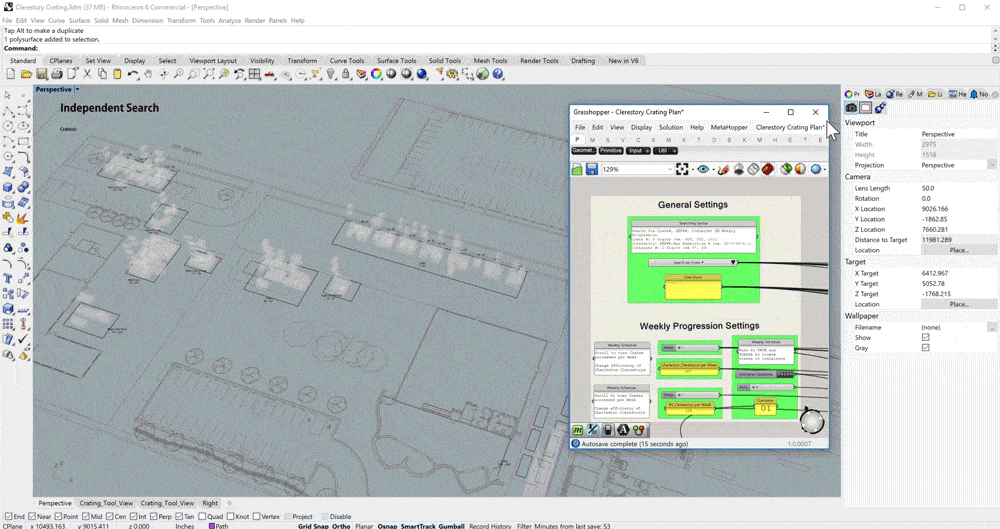Toggle the wallpaper Show checkbox
Screen dimensions: 1000x529
(925, 337)
